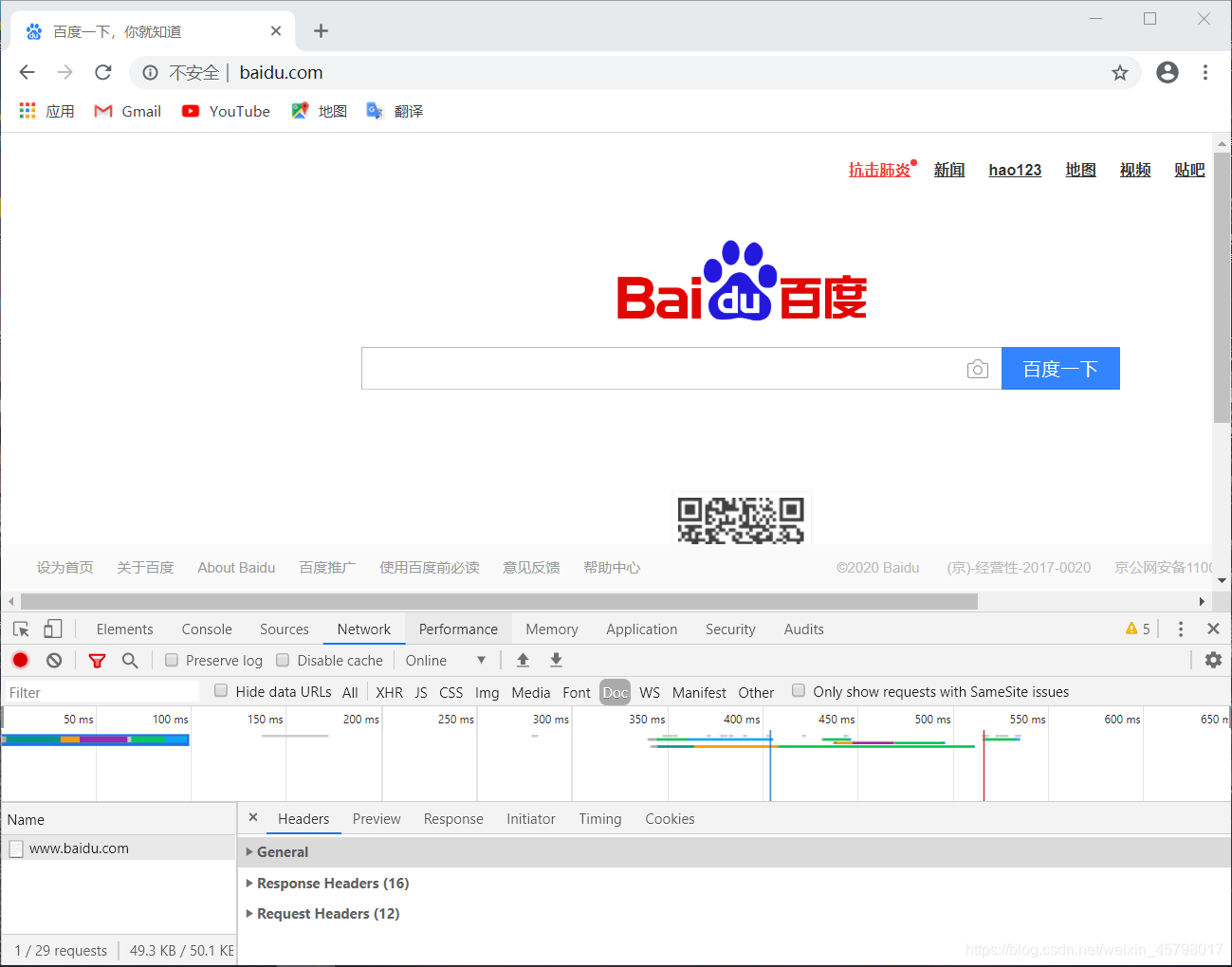The height and width of the screenshot is (967, 1232).
Task: Click the browser forward arrow
Action: [64, 72]
